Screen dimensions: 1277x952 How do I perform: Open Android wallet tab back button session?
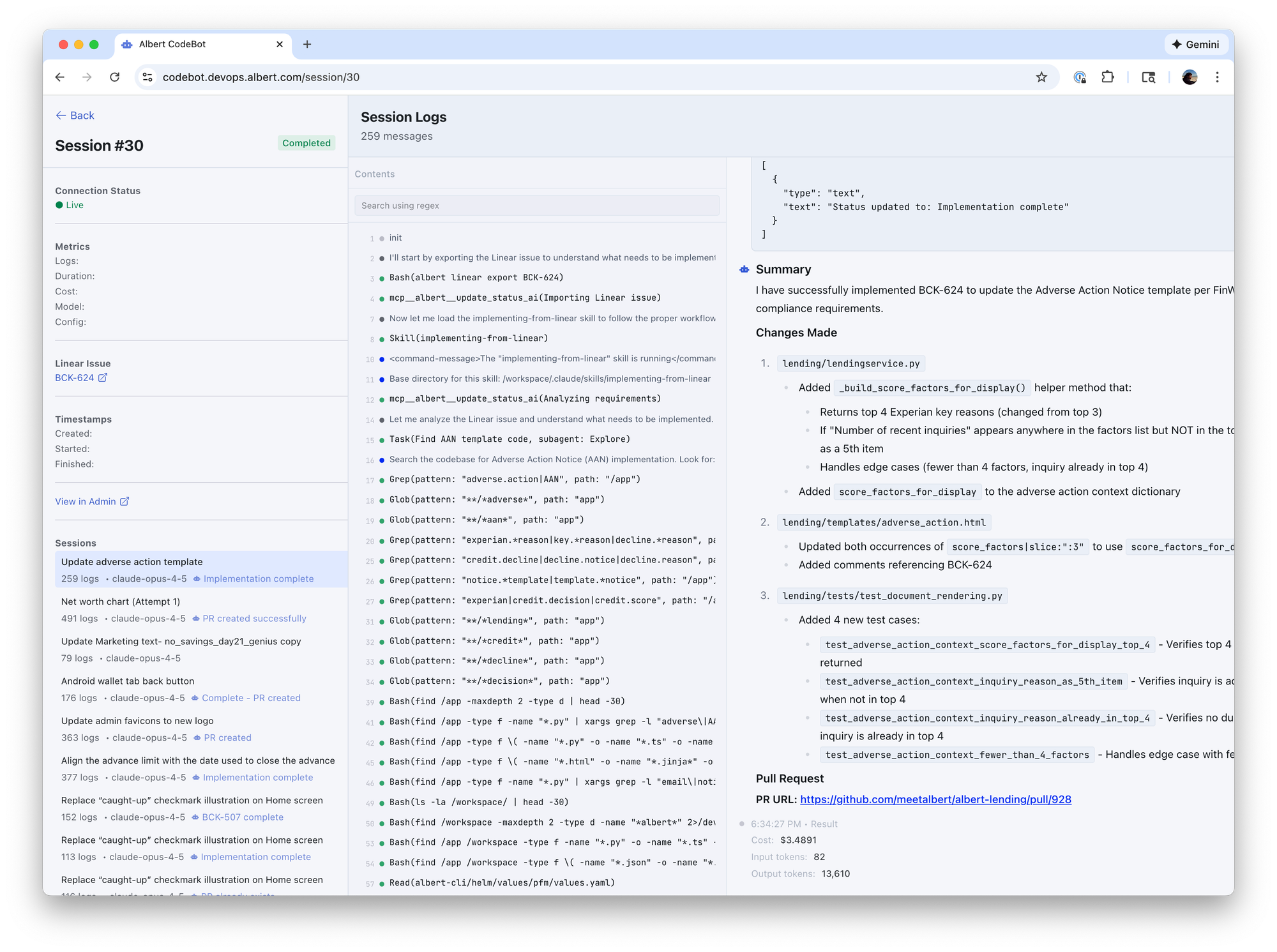tap(128, 681)
